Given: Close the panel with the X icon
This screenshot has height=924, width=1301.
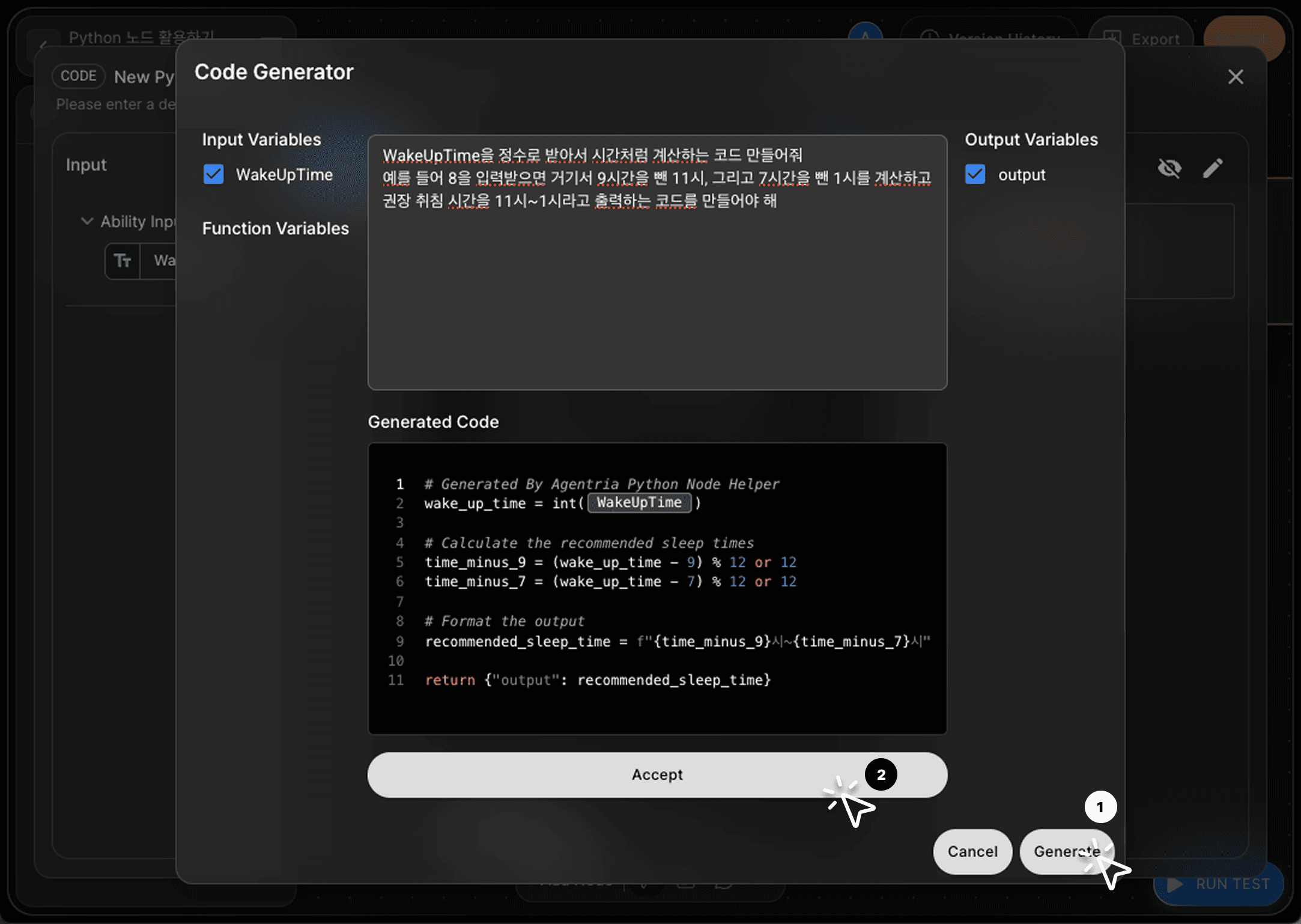Looking at the screenshot, I should click(x=1235, y=77).
